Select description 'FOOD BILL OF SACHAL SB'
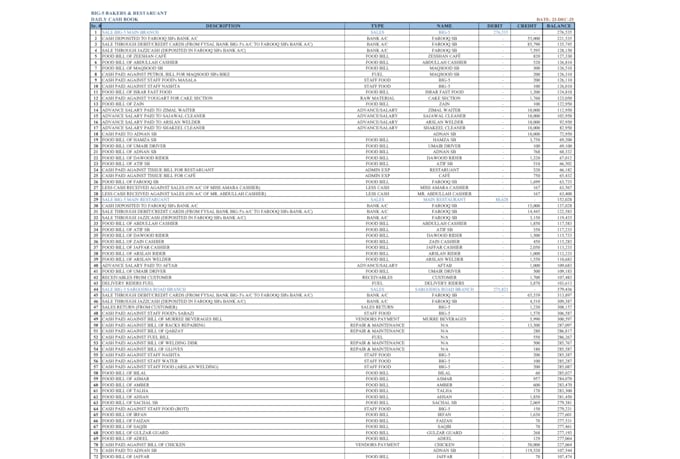The width and height of the screenshot is (680, 459). 130,403
